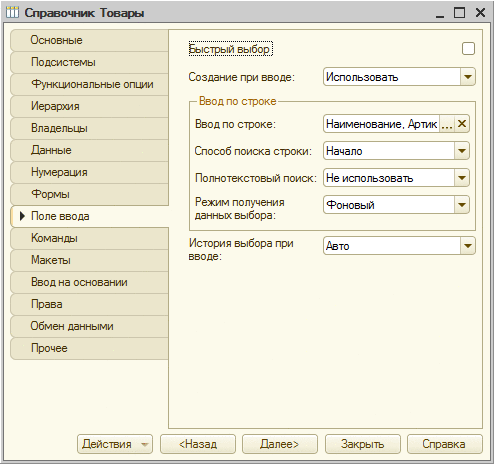Open the Создание при вводе dropdown
Viewport: 494px width, 464px height.
pyautogui.click(x=468, y=77)
